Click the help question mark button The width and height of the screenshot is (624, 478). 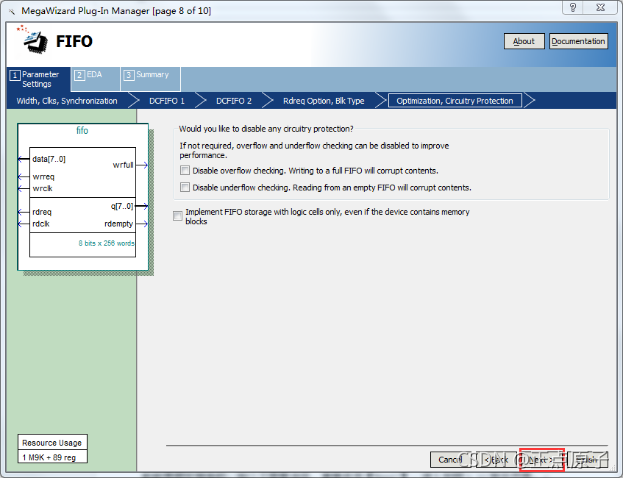pos(573,7)
